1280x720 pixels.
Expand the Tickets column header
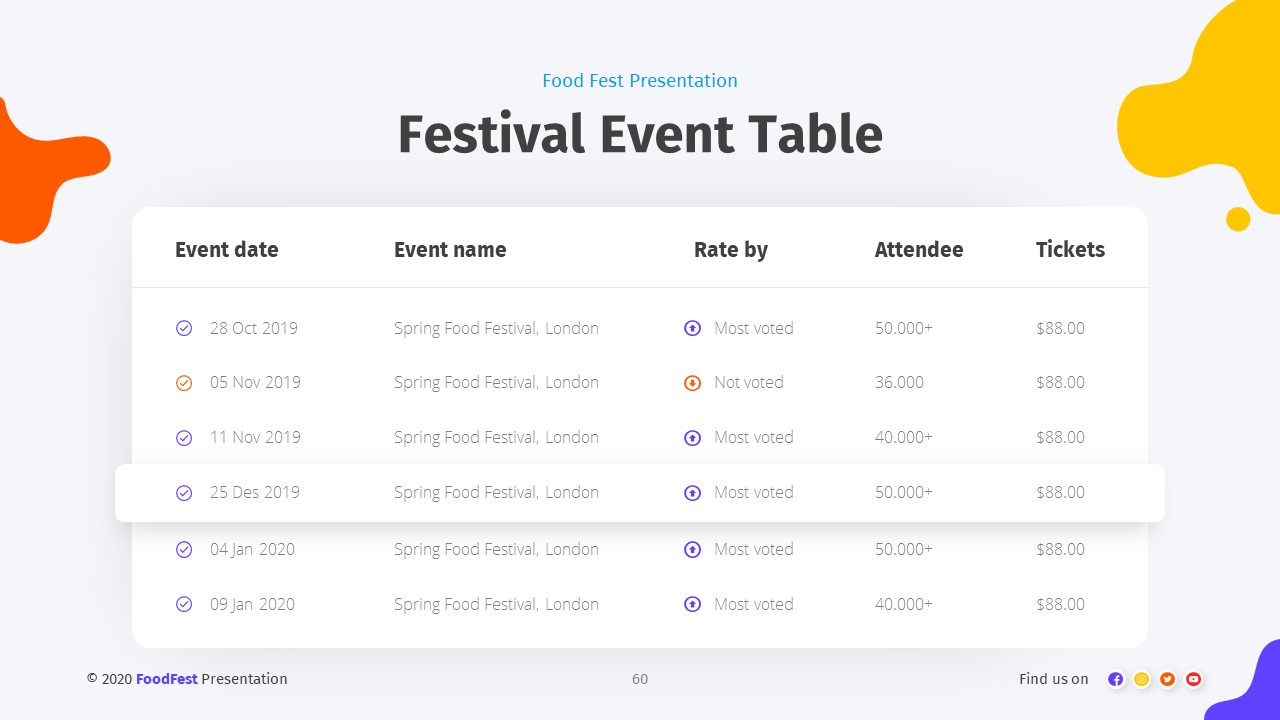(x=1070, y=250)
